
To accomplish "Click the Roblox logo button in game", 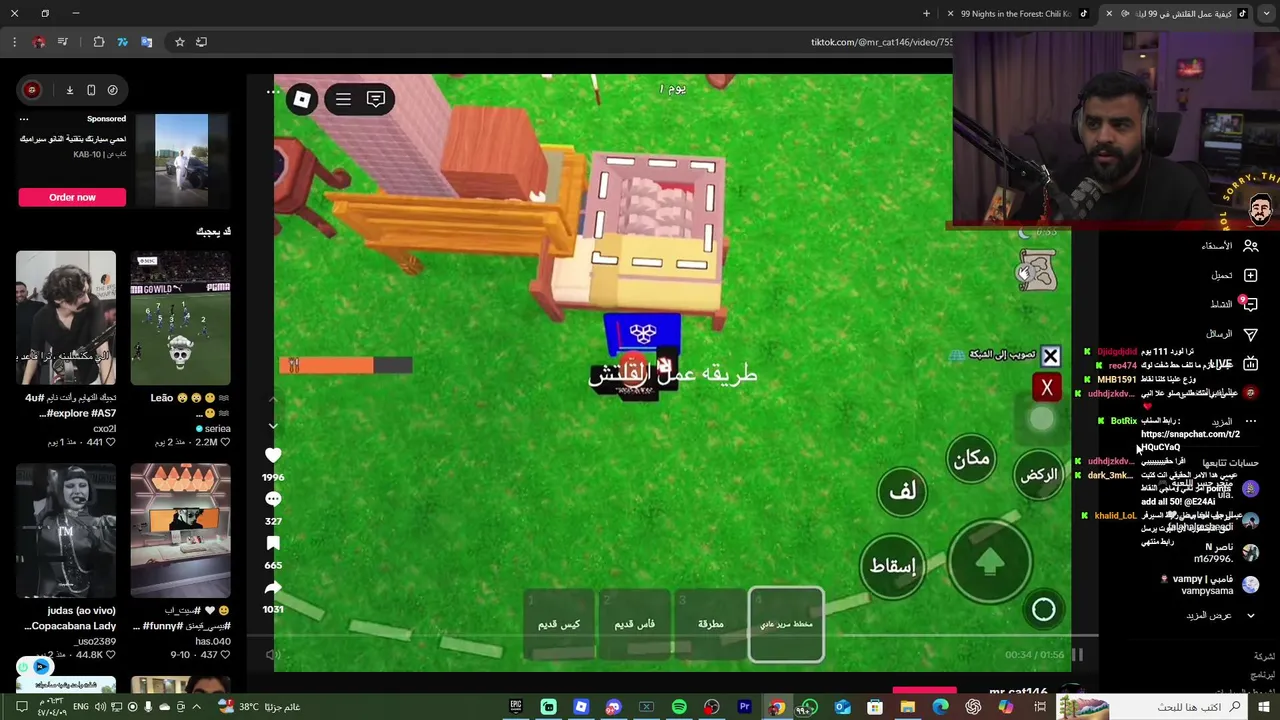I will point(301,99).
